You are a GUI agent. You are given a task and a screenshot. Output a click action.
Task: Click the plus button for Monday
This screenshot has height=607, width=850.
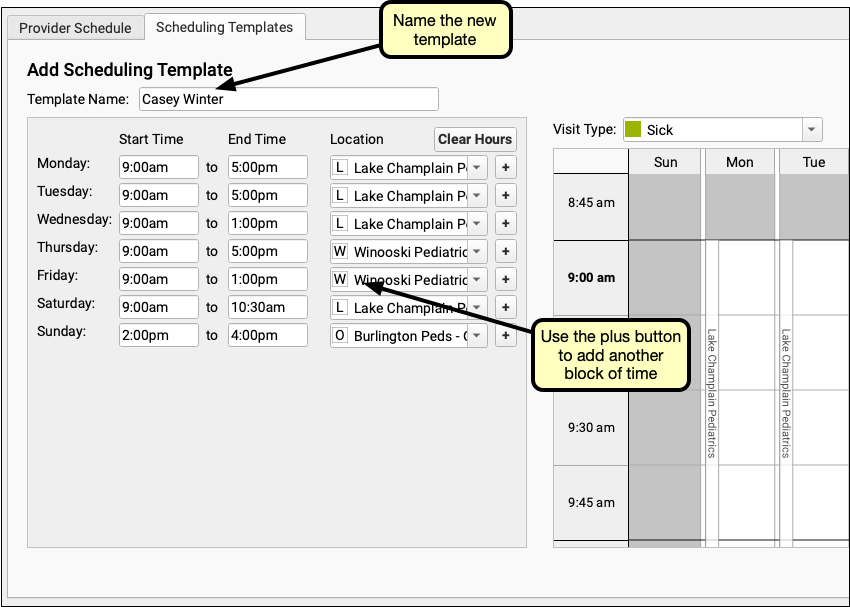point(505,168)
